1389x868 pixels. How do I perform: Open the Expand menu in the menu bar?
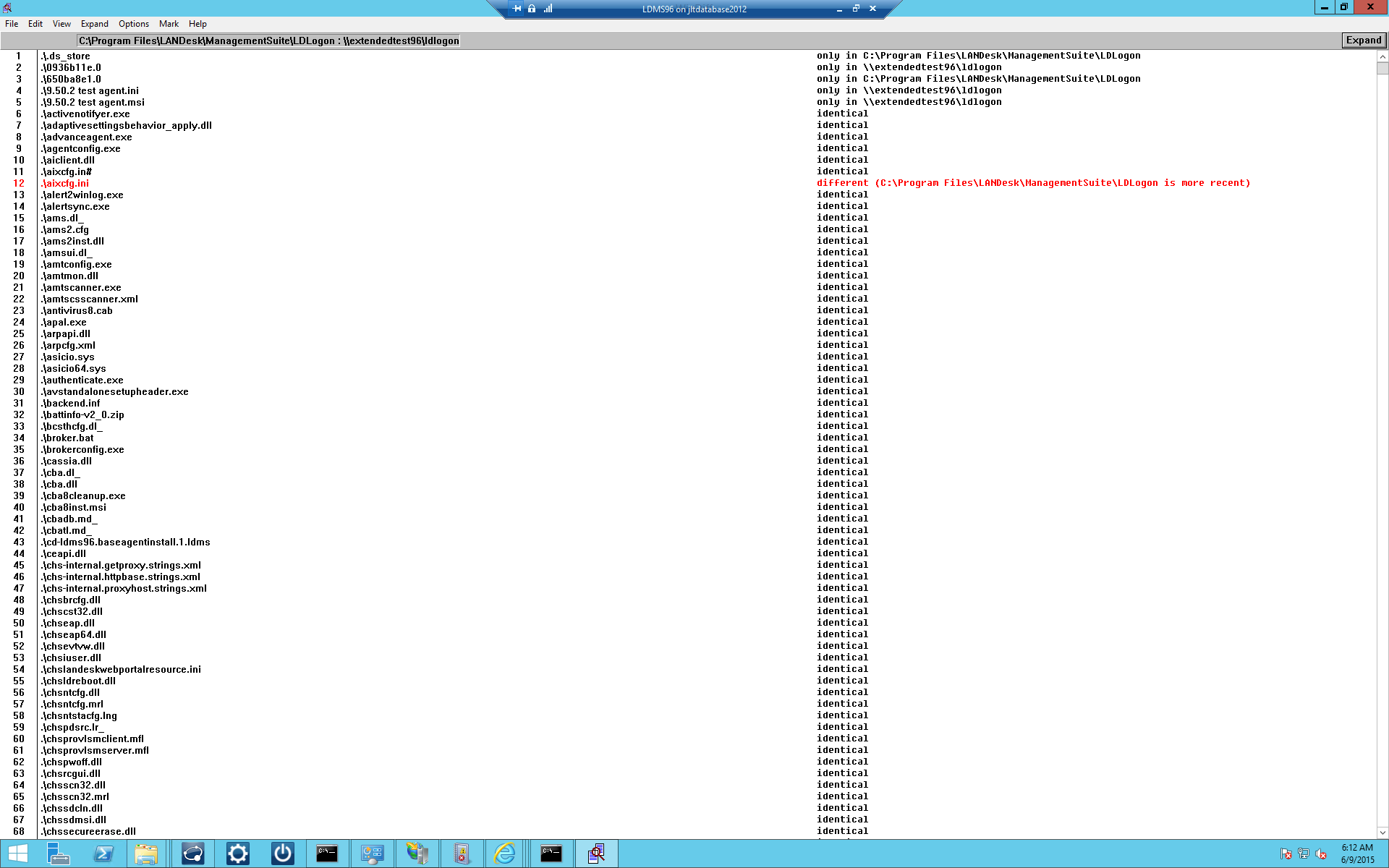coord(94,23)
